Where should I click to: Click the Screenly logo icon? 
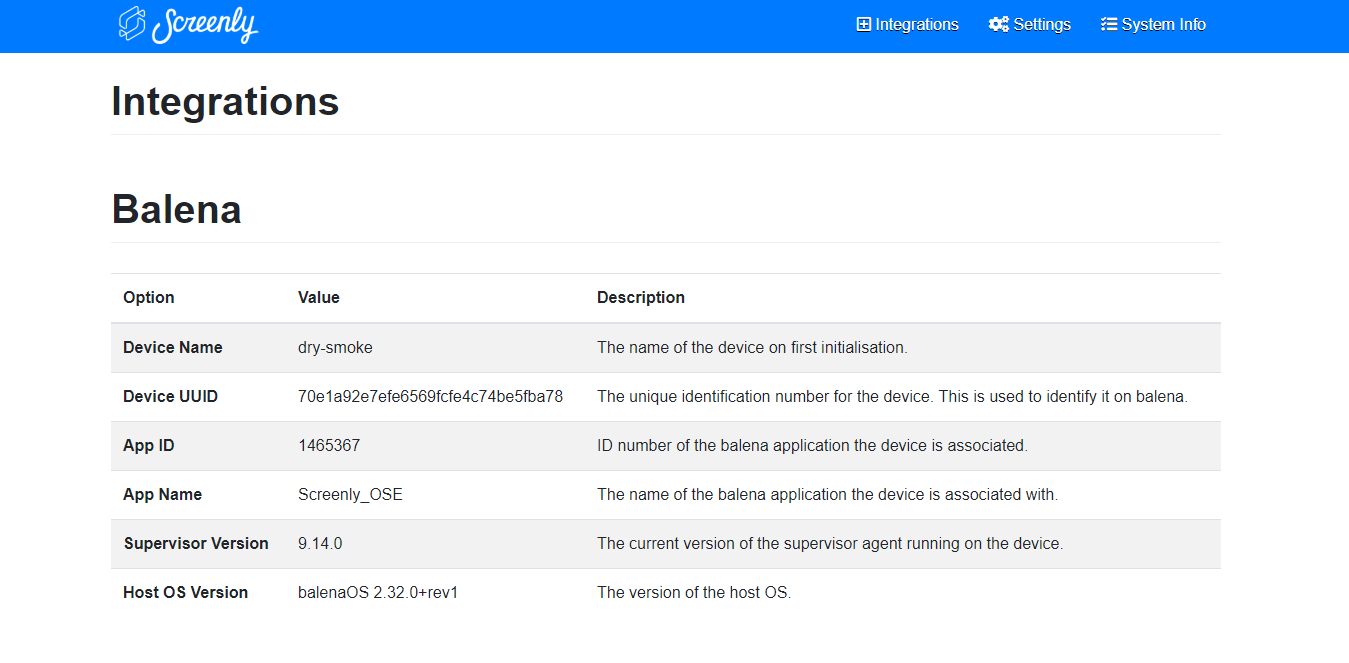pos(132,24)
